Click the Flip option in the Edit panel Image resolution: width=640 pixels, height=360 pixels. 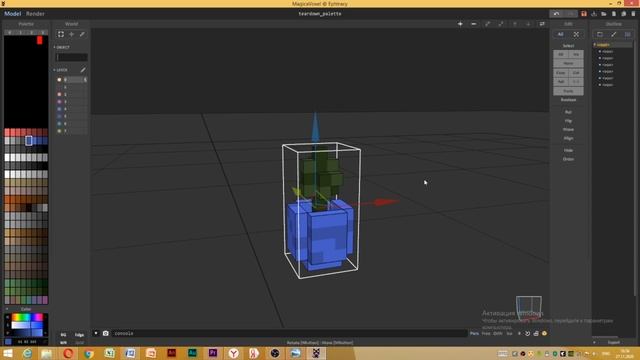pyautogui.click(x=568, y=121)
